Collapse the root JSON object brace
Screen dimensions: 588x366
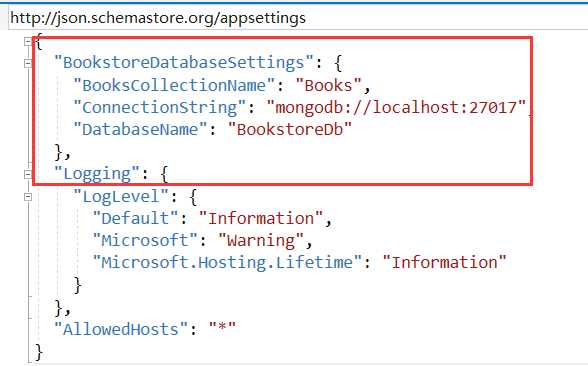coord(28,41)
